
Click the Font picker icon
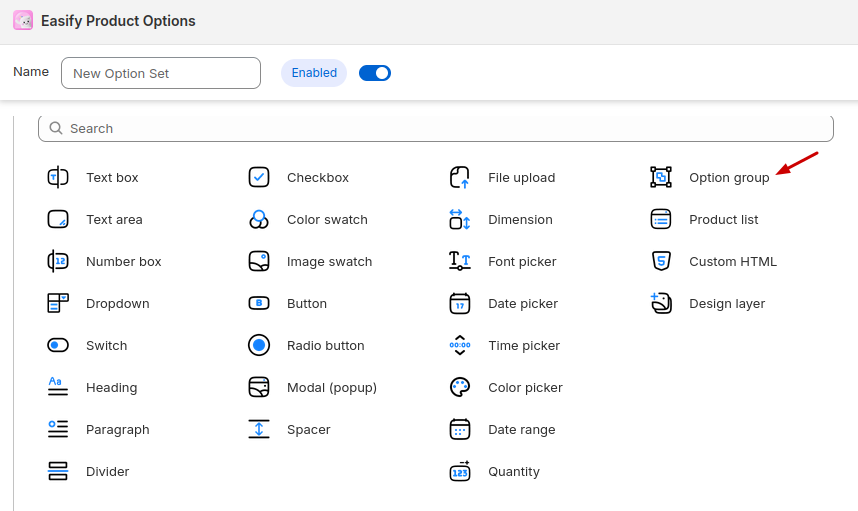460,262
